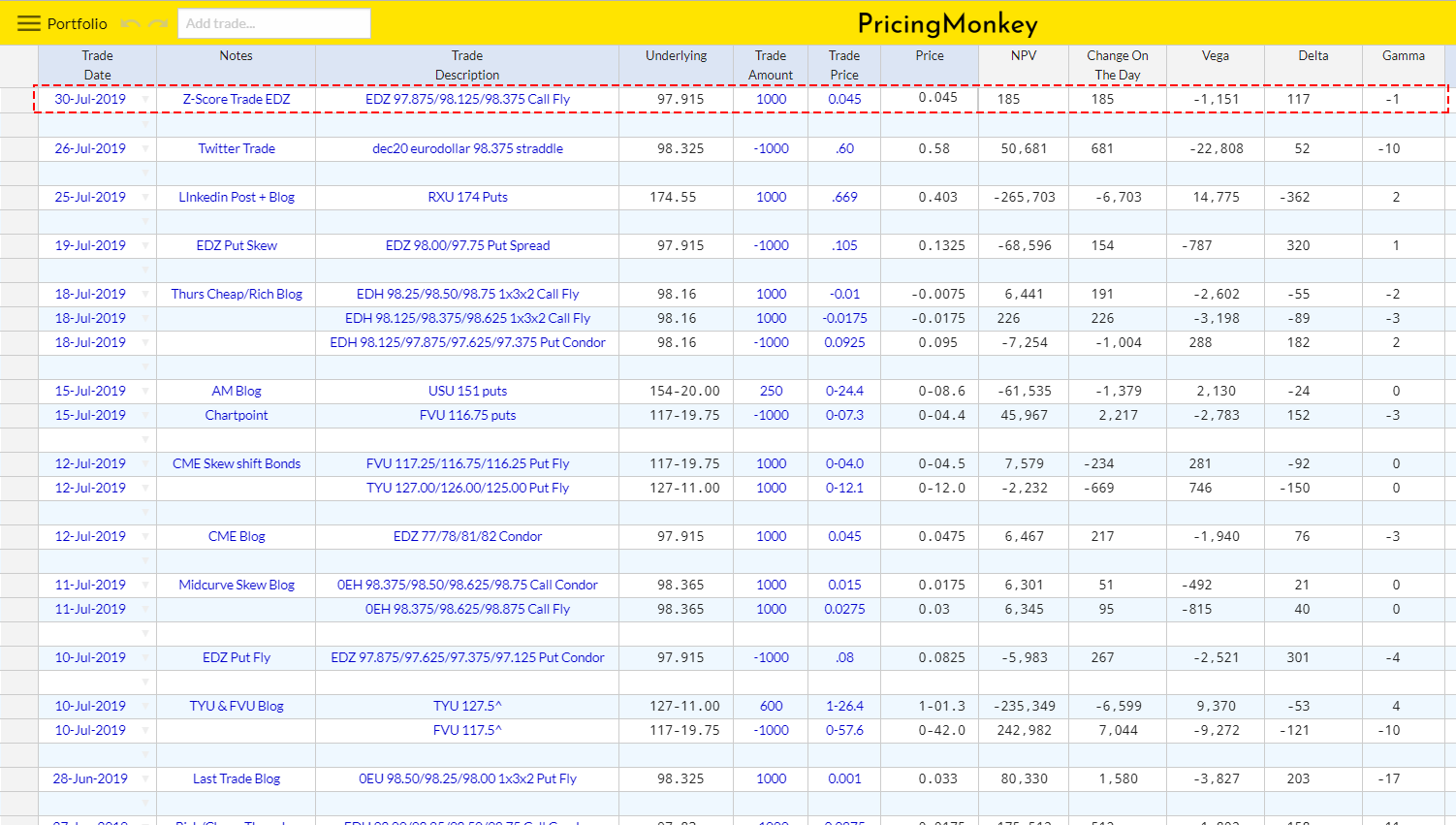1456x825 pixels.
Task: Click 0EH 98.375/98.625/98.875 Call Fly description
Action: [467, 609]
